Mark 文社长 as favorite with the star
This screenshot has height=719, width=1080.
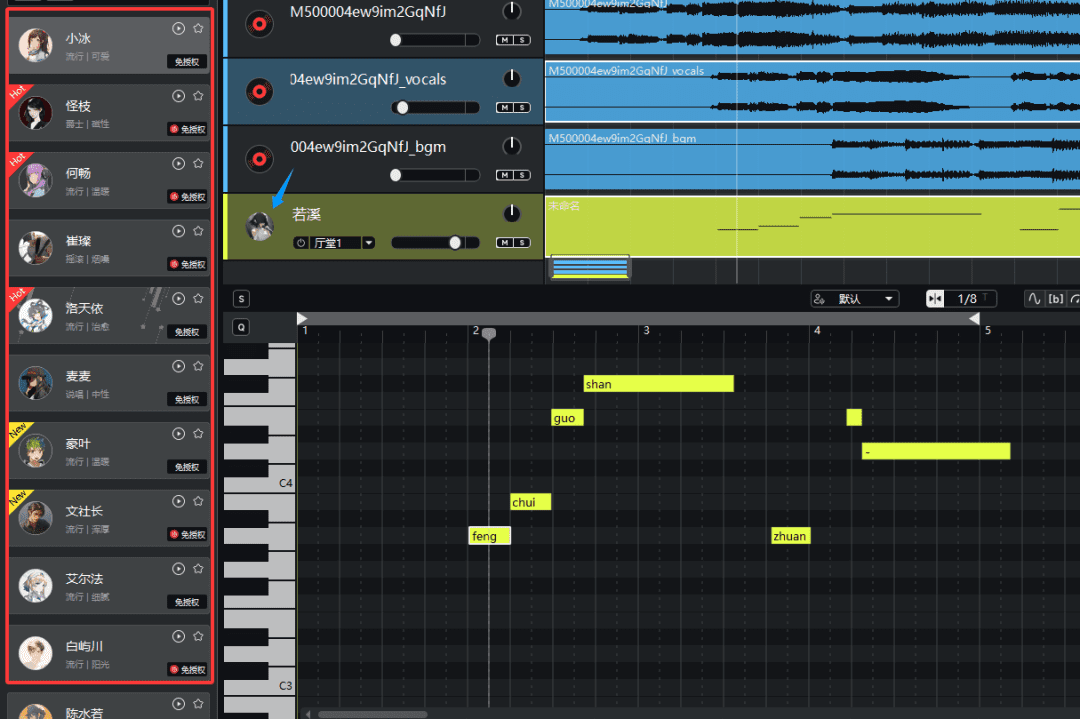tap(198, 501)
